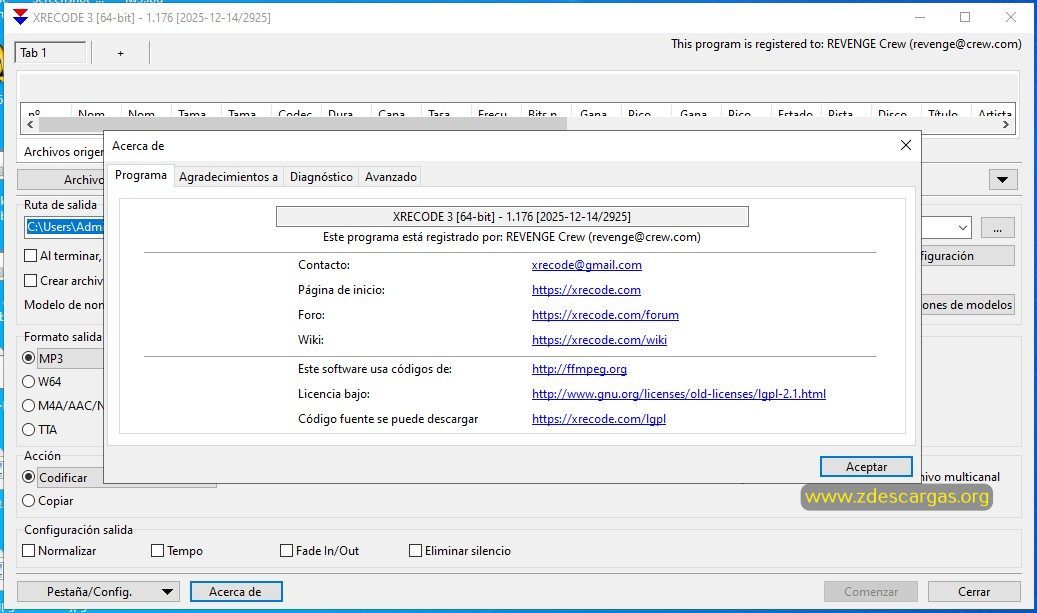This screenshot has width=1037, height=613.
Task: Toggle the Al terminar checkbox
Action: (30, 256)
